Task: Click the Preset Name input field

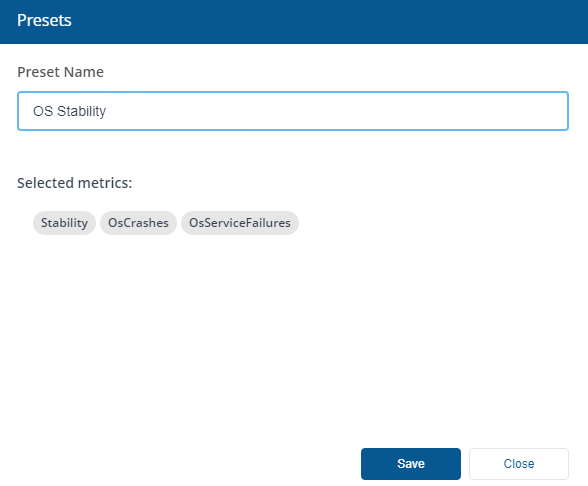Action: click(x=293, y=111)
